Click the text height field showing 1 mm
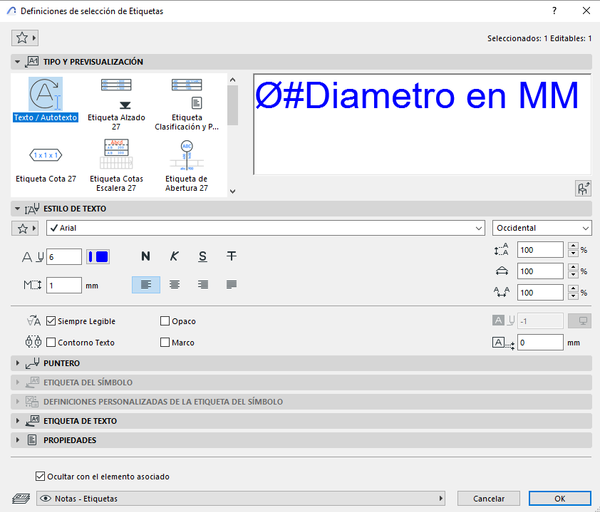 coord(64,285)
